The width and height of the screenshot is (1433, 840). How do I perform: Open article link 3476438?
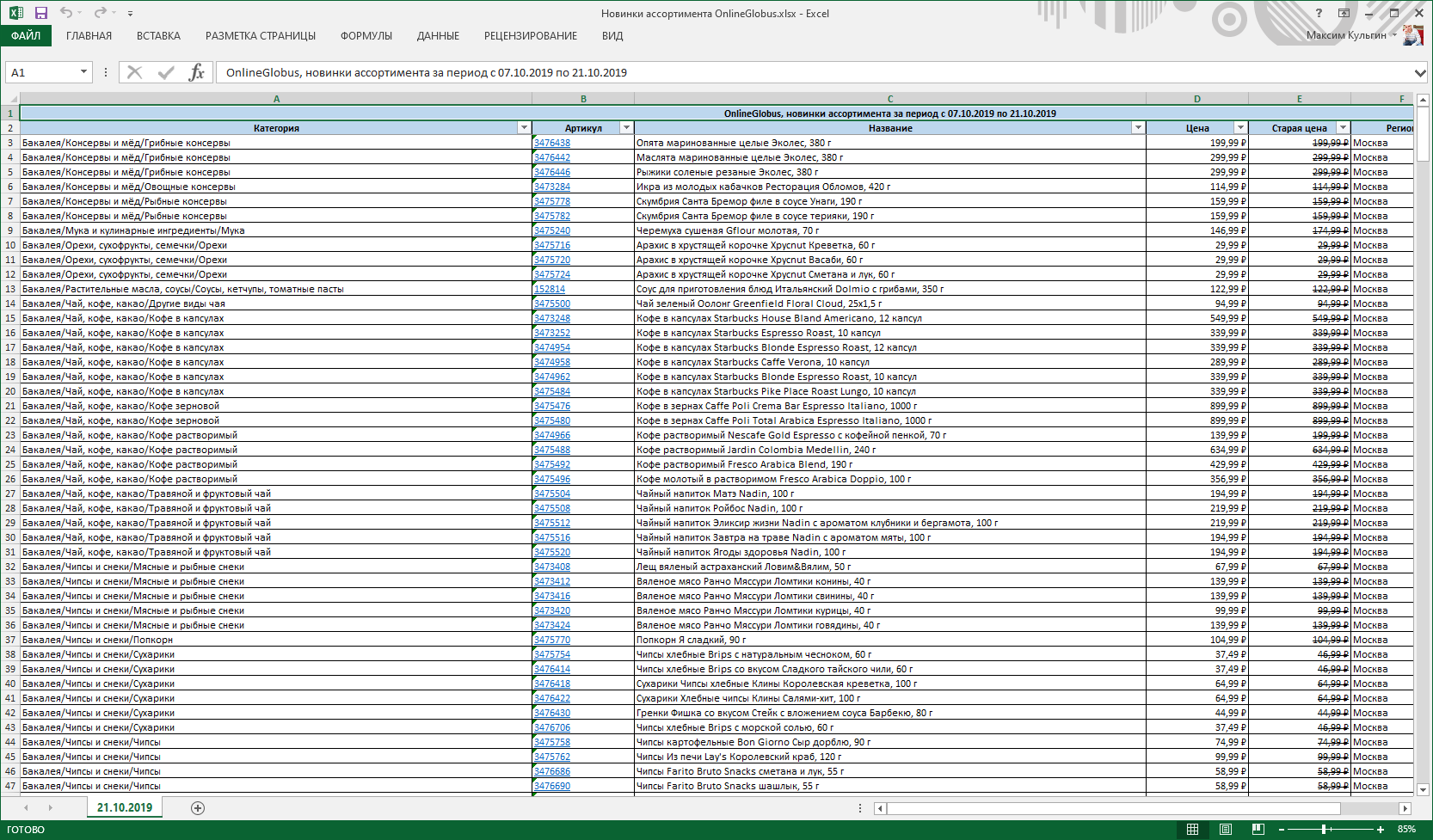[552, 143]
